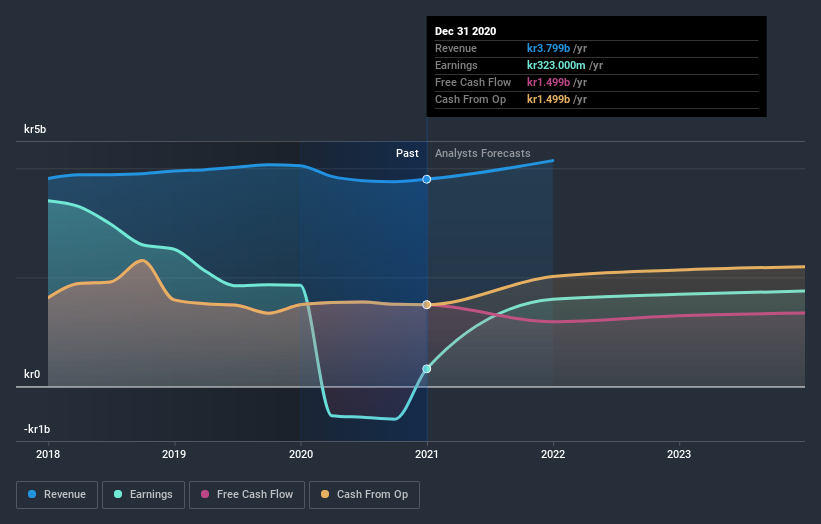Click the Free Cash Flow kr1.499b tooltip value

point(548,82)
